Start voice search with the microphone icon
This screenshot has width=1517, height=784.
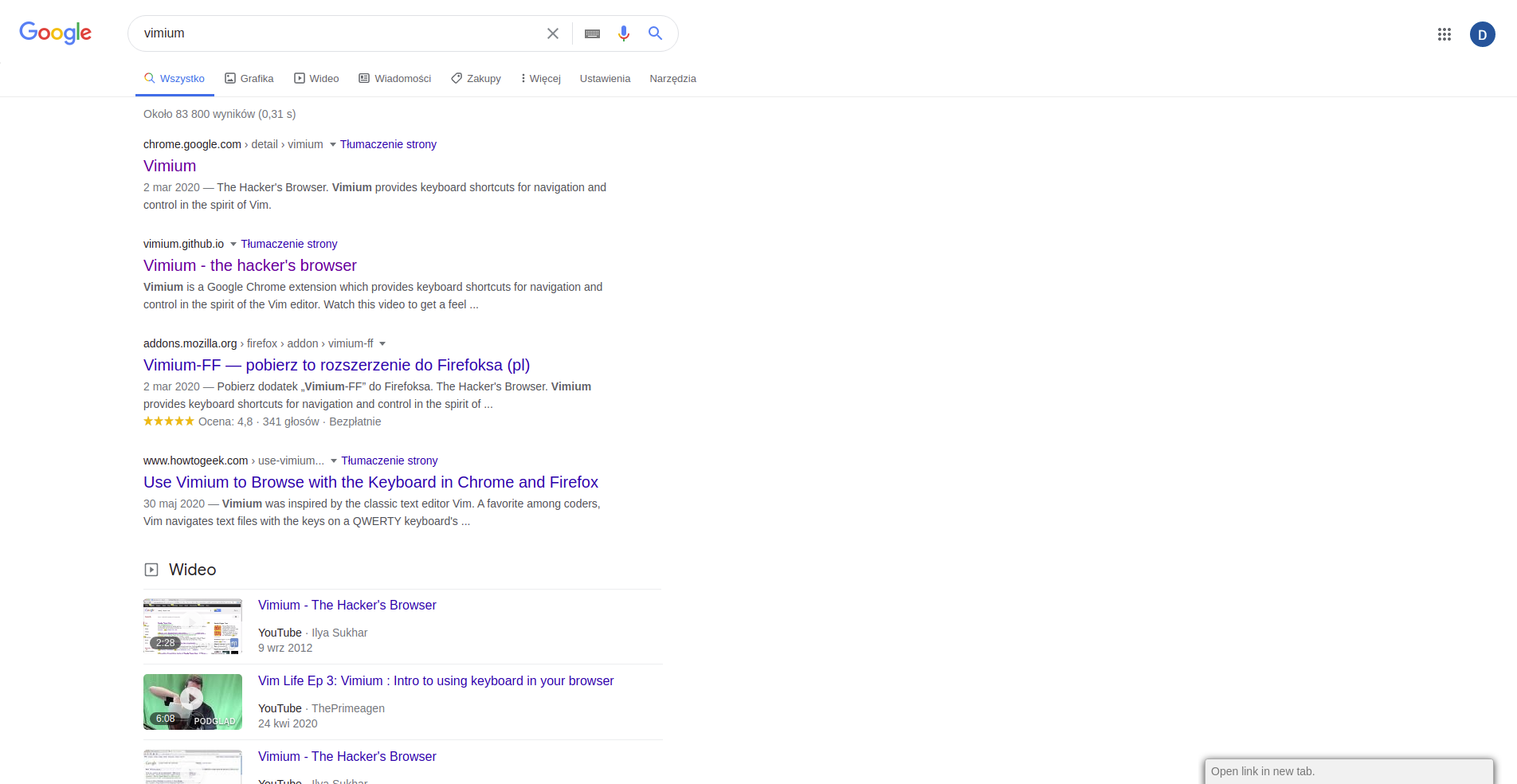623,33
